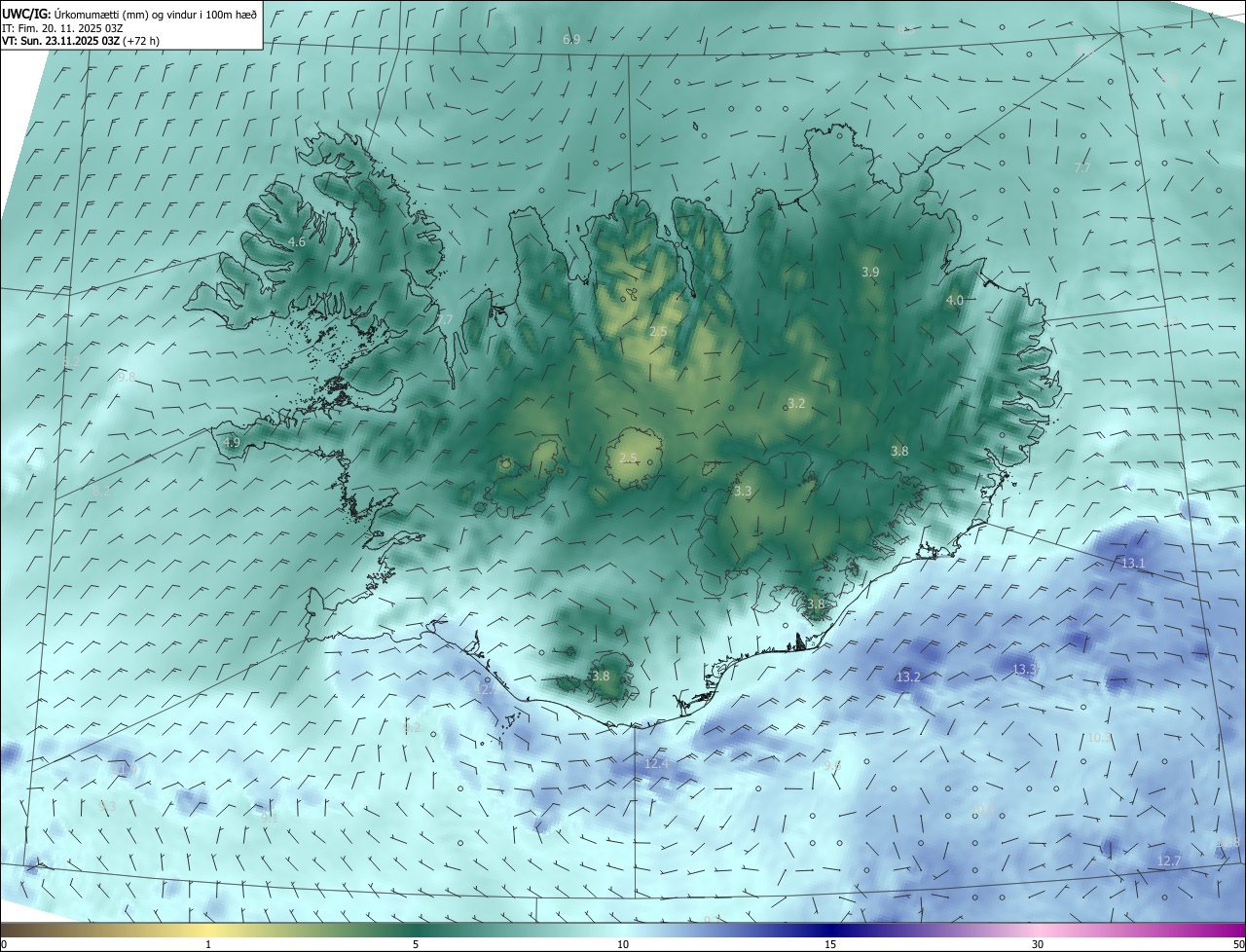The width and height of the screenshot is (1246, 952).
Task: Click the 4.9 value on Snæfellsnes peninsula
Action: coord(232,442)
